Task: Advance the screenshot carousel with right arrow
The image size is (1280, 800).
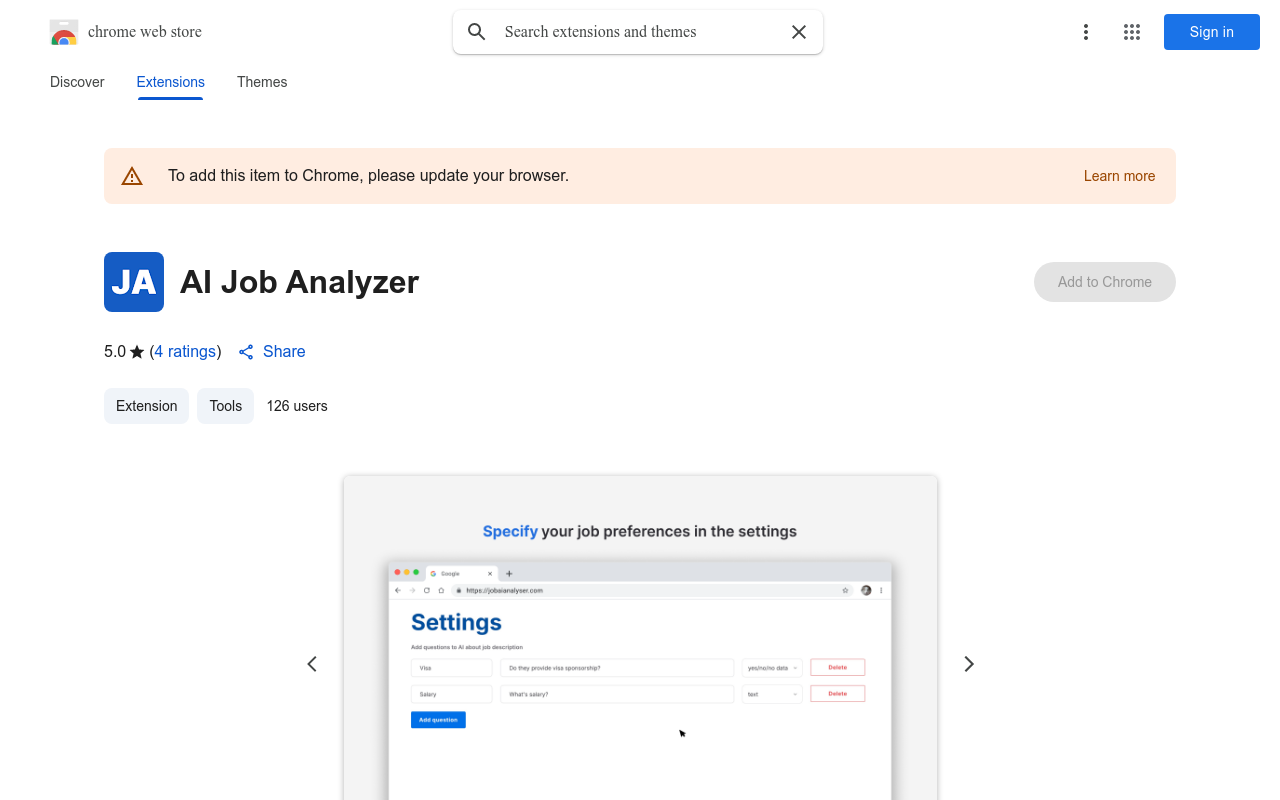Action: point(968,663)
